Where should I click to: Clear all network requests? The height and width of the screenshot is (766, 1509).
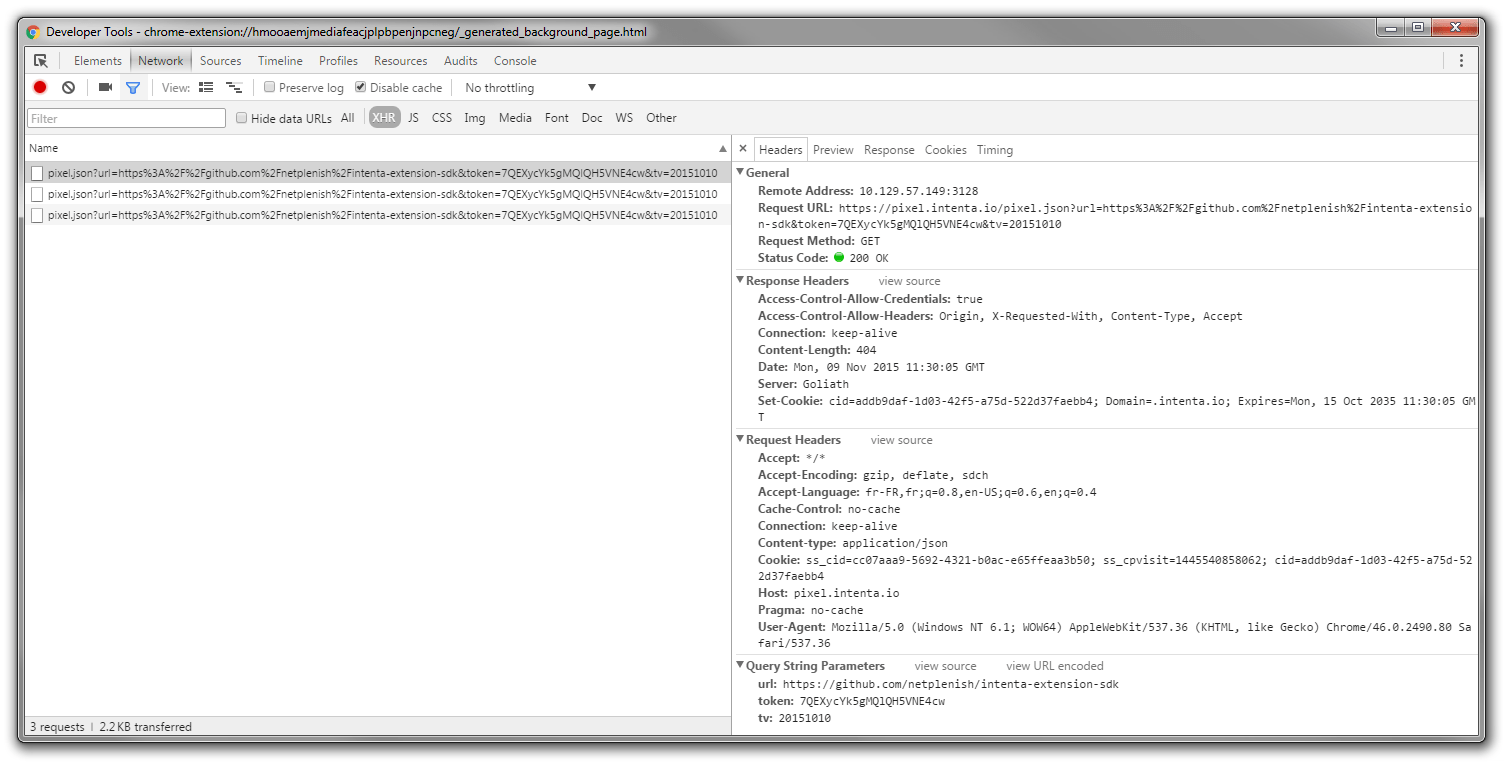[67, 87]
